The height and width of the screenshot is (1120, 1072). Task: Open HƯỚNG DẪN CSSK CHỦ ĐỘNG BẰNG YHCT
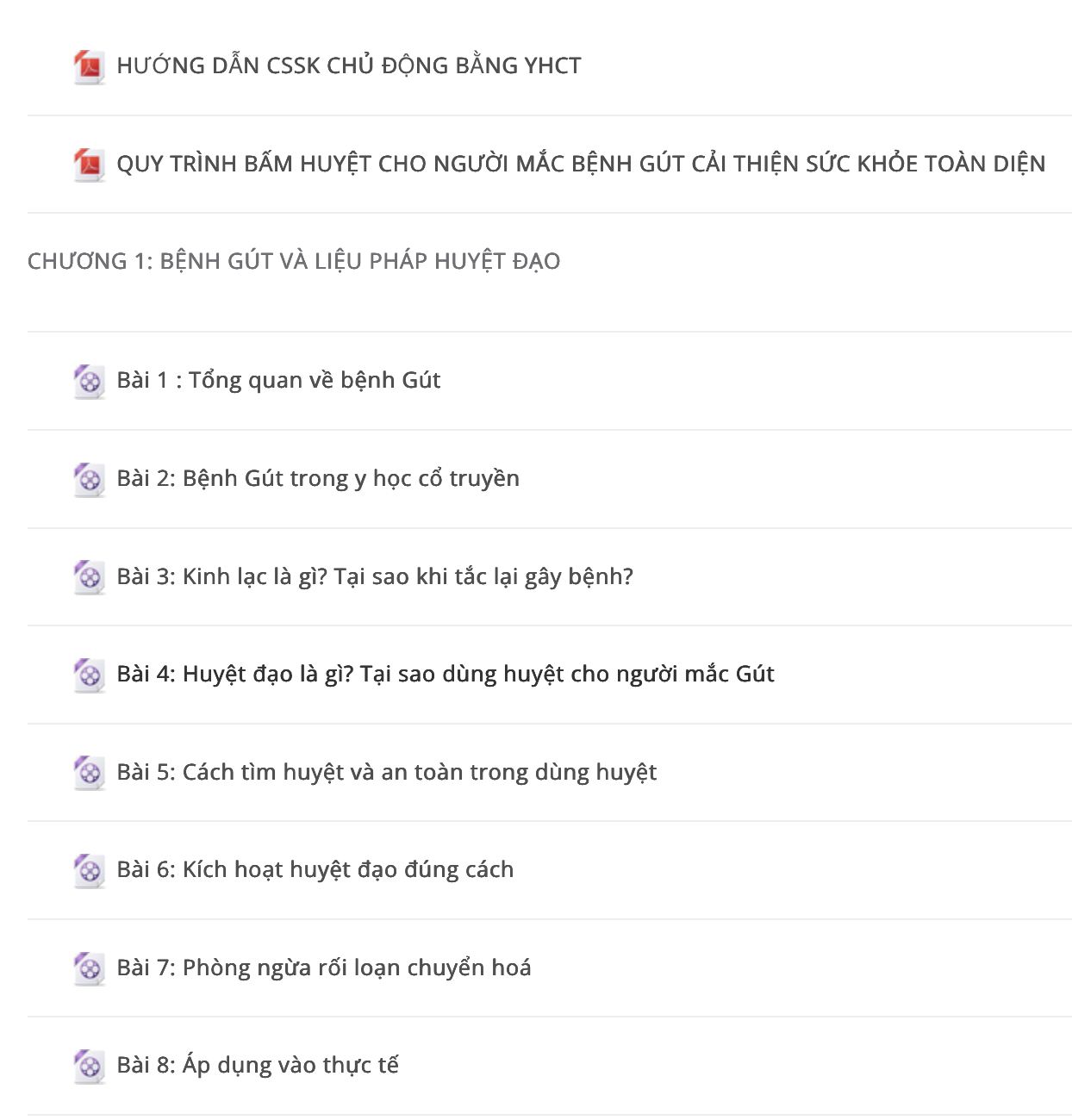point(349,65)
